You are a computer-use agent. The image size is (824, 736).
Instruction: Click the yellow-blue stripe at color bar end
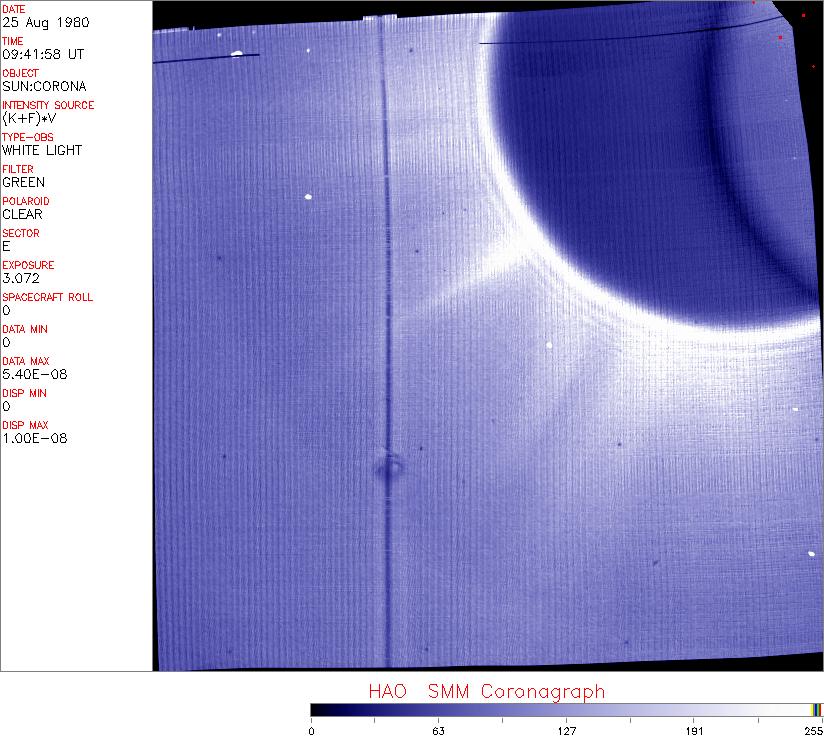(x=817, y=710)
